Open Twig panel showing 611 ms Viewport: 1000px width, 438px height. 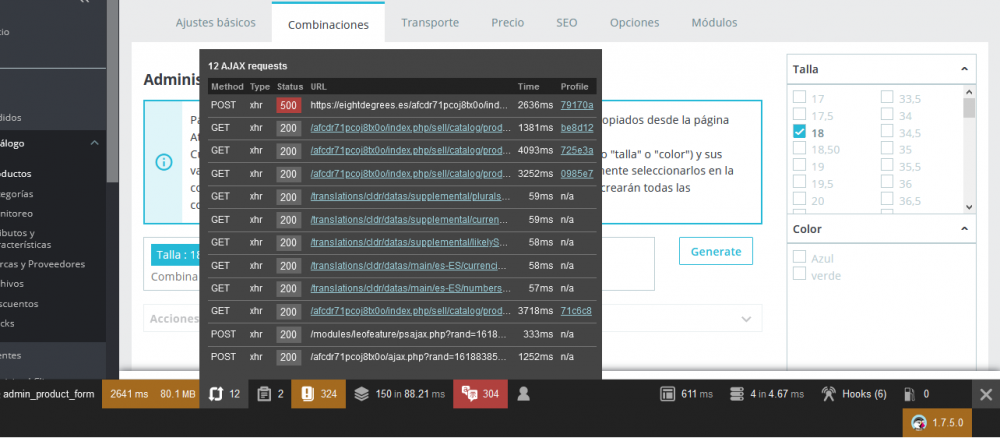coord(686,394)
